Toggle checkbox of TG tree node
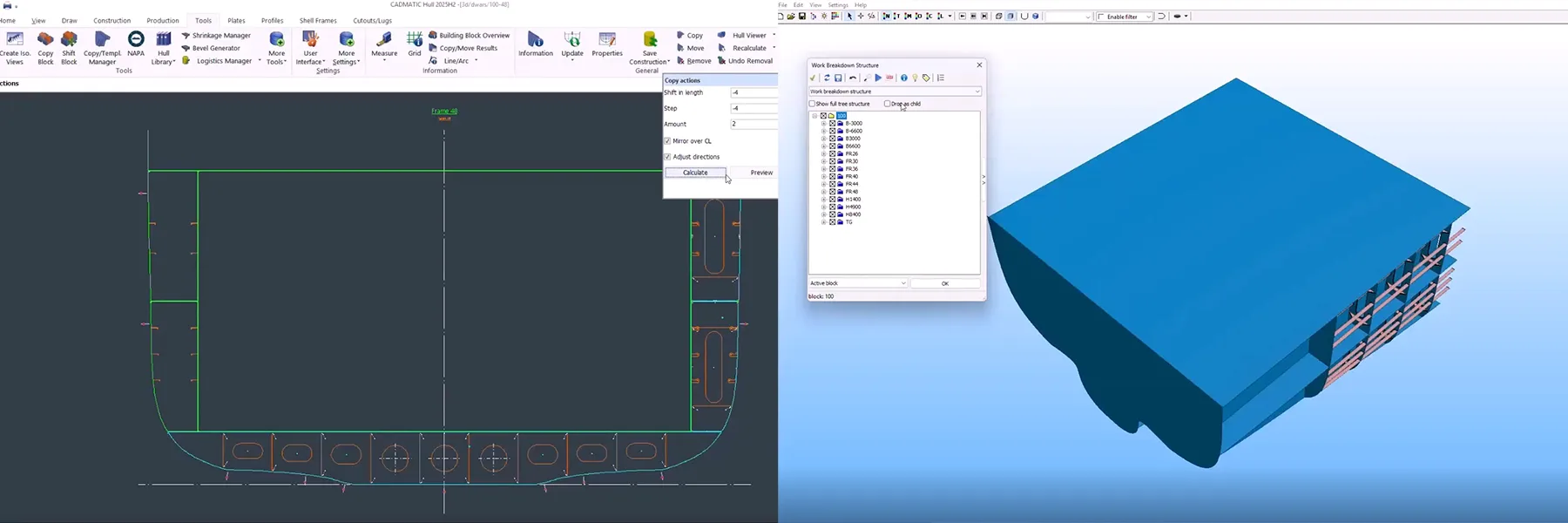1568x523 pixels. click(x=832, y=222)
